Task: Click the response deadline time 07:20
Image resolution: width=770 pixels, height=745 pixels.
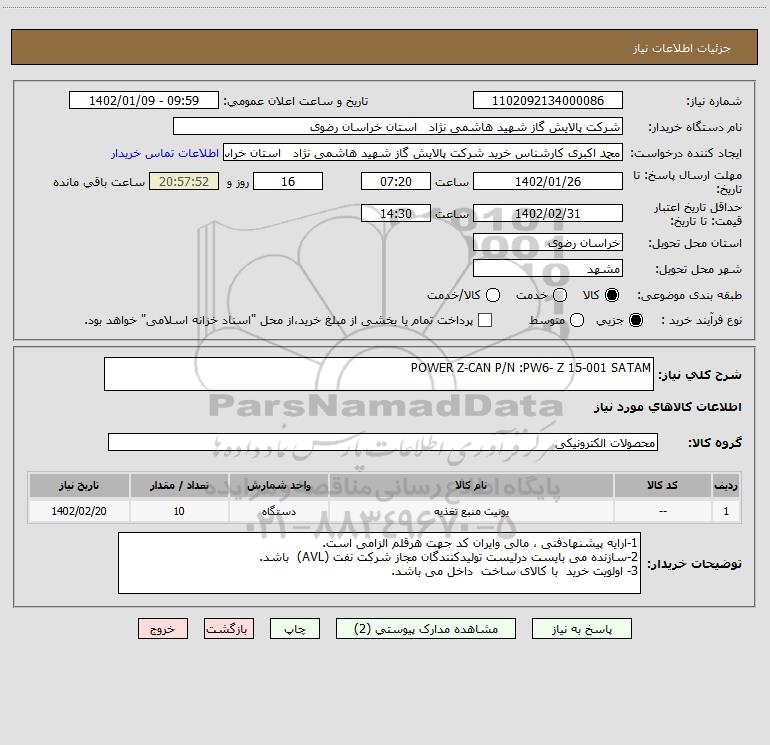Action: coord(396,181)
